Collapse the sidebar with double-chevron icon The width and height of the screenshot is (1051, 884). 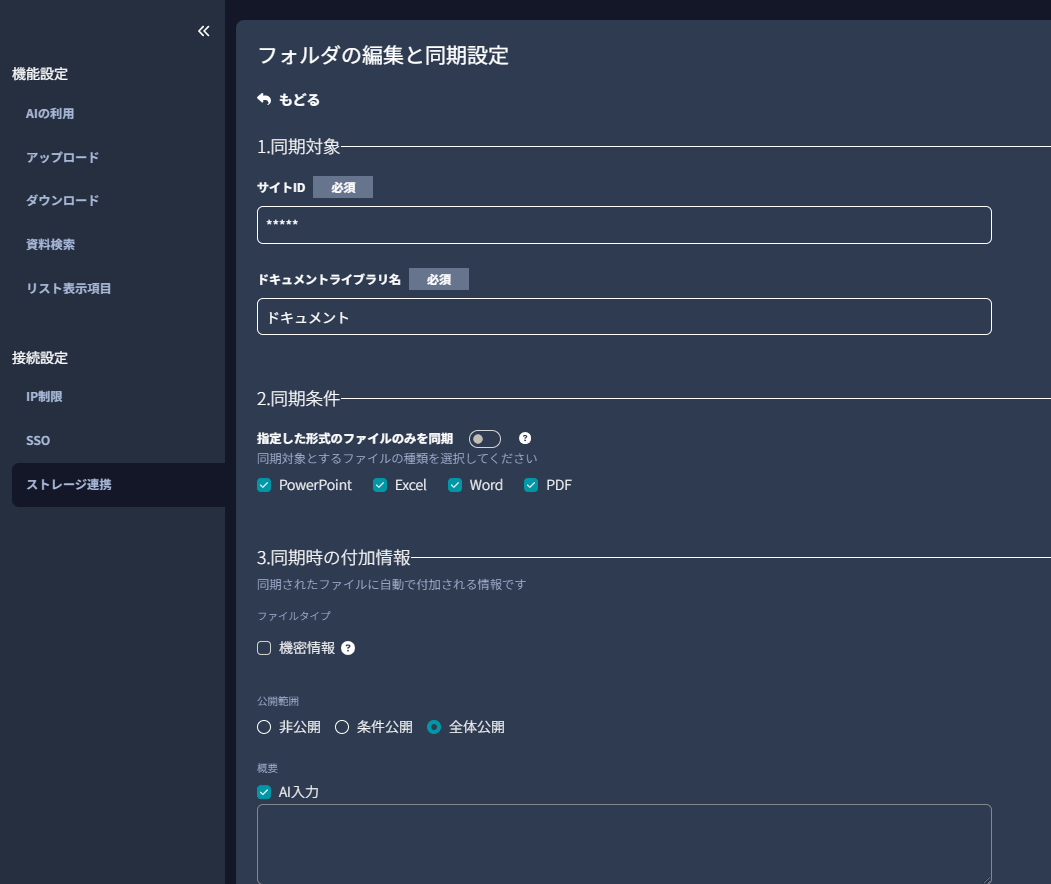204,31
